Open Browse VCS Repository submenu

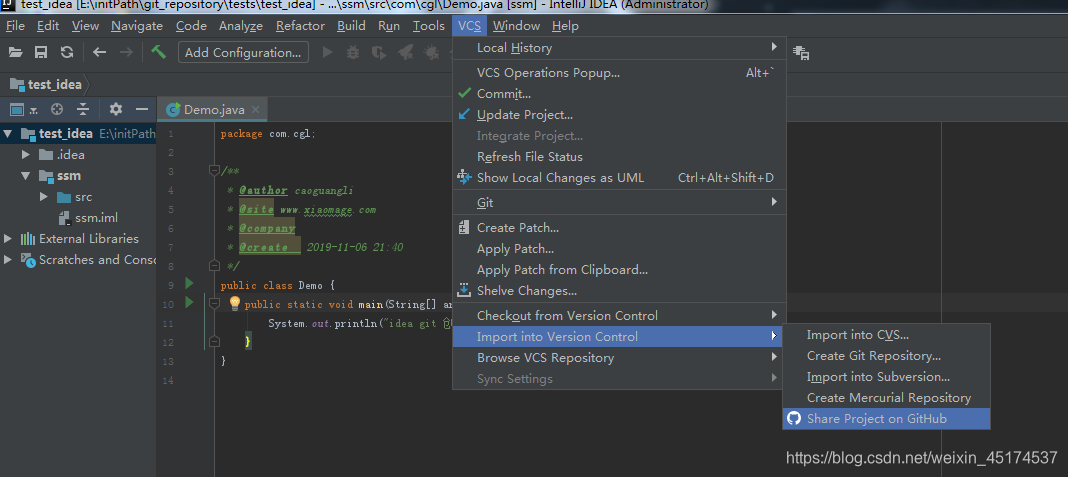coord(619,358)
